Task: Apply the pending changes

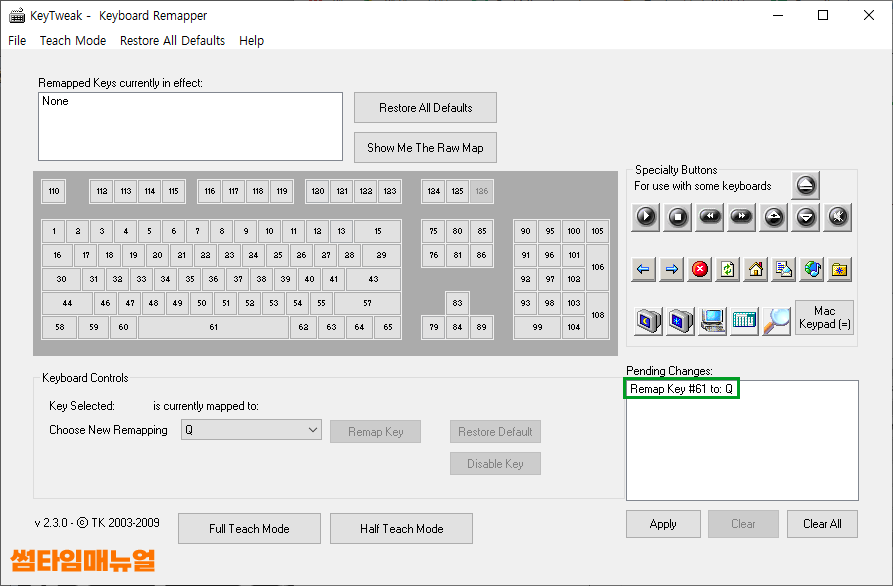Action: click(x=663, y=524)
